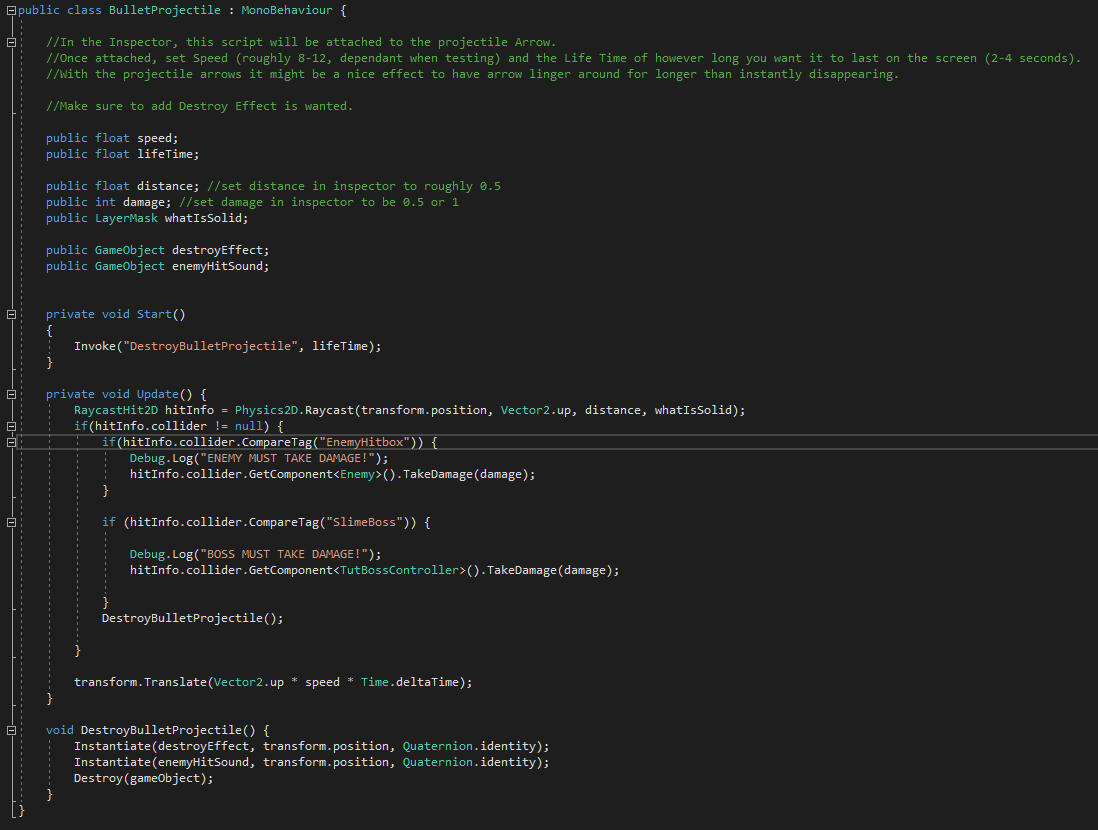Viewport: 1098px width, 830px height.
Task: Collapse the Update() method
Action: point(11,394)
